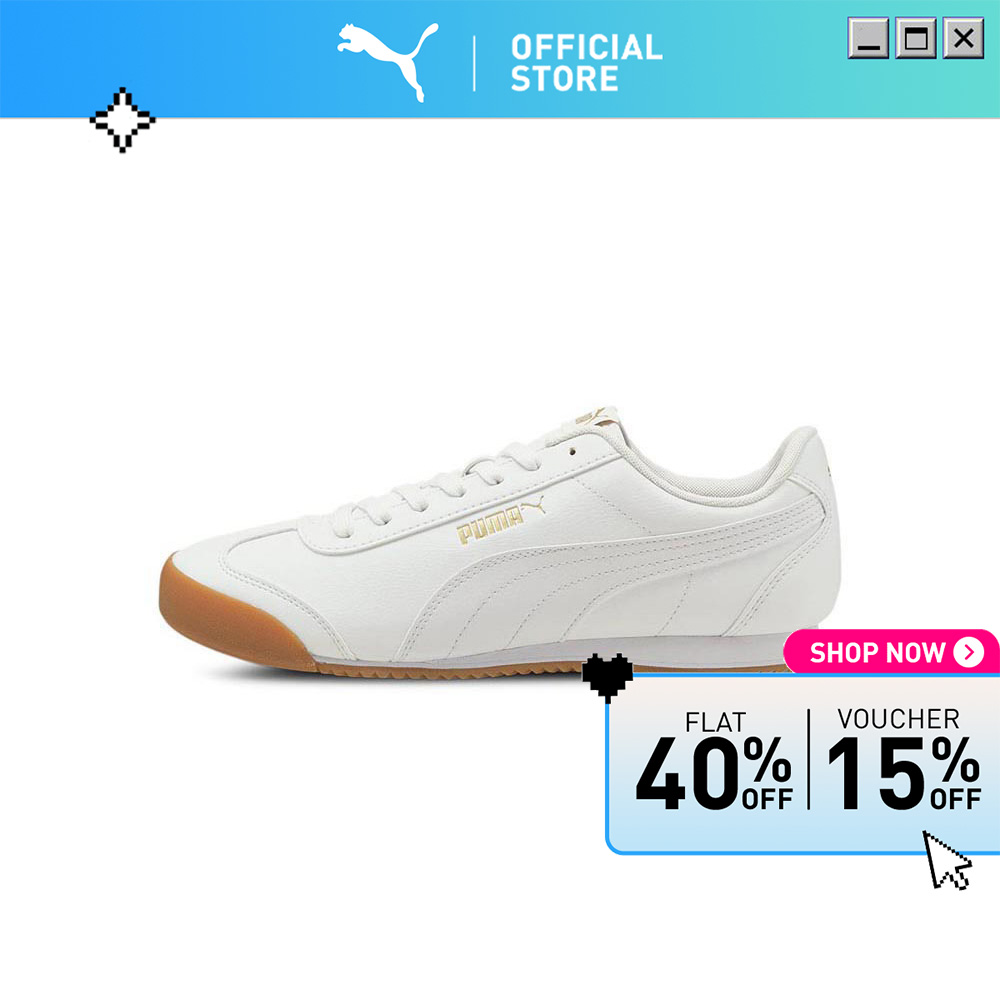Select the VOUCHER 15% OFF offer
The height and width of the screenshot is (1000, 1000).
(904, 759)
